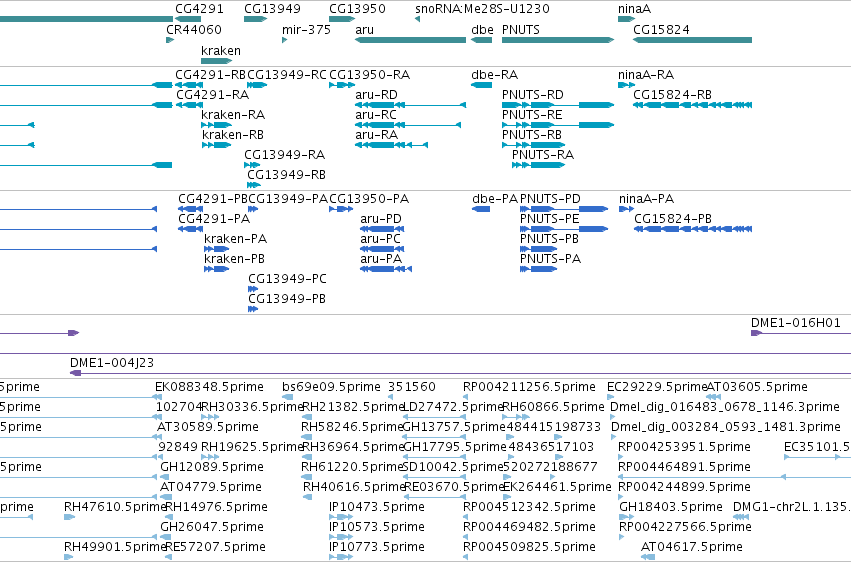Select the RE57207.5prime EST glyph
Image resolution: width=851 pixels, height=562 pixels.
point(168,557)
